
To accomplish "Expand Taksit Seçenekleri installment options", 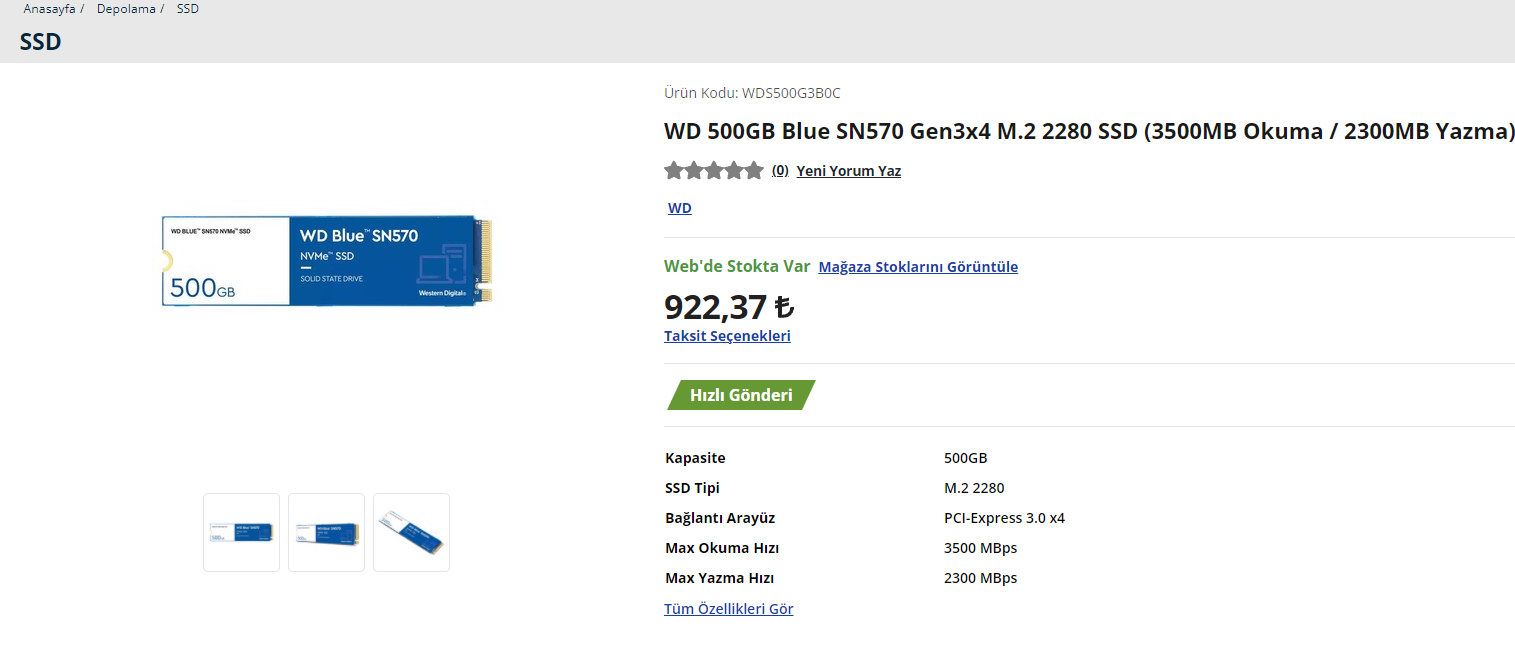I will pos(727,336).
